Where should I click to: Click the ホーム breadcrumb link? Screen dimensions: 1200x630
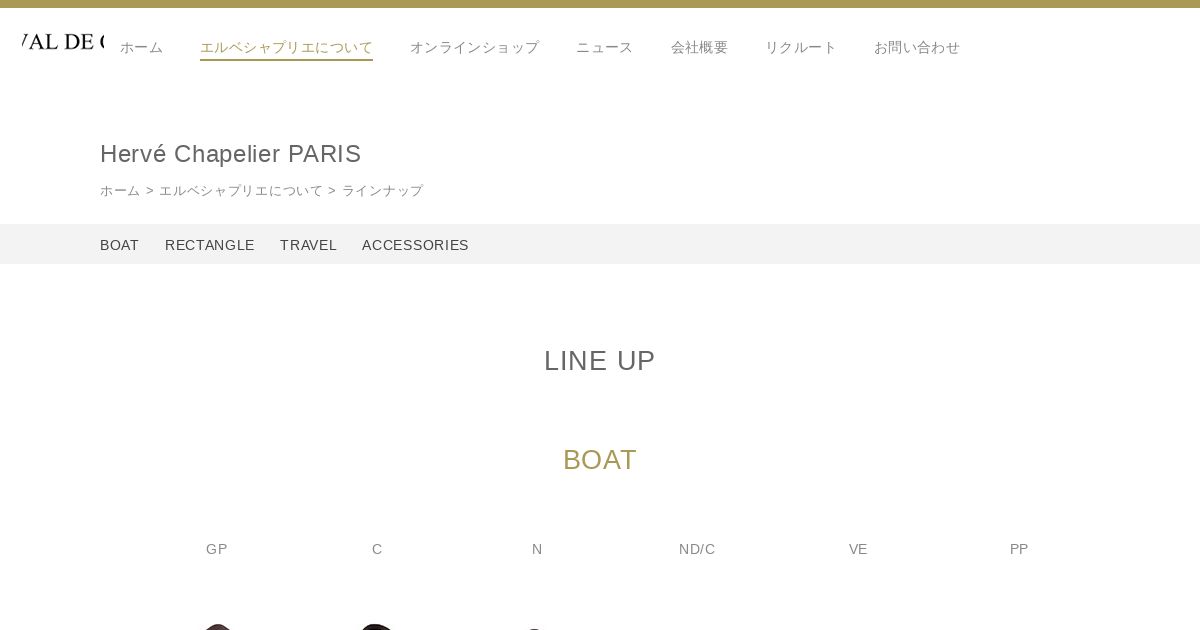click(x=120, y=190)
